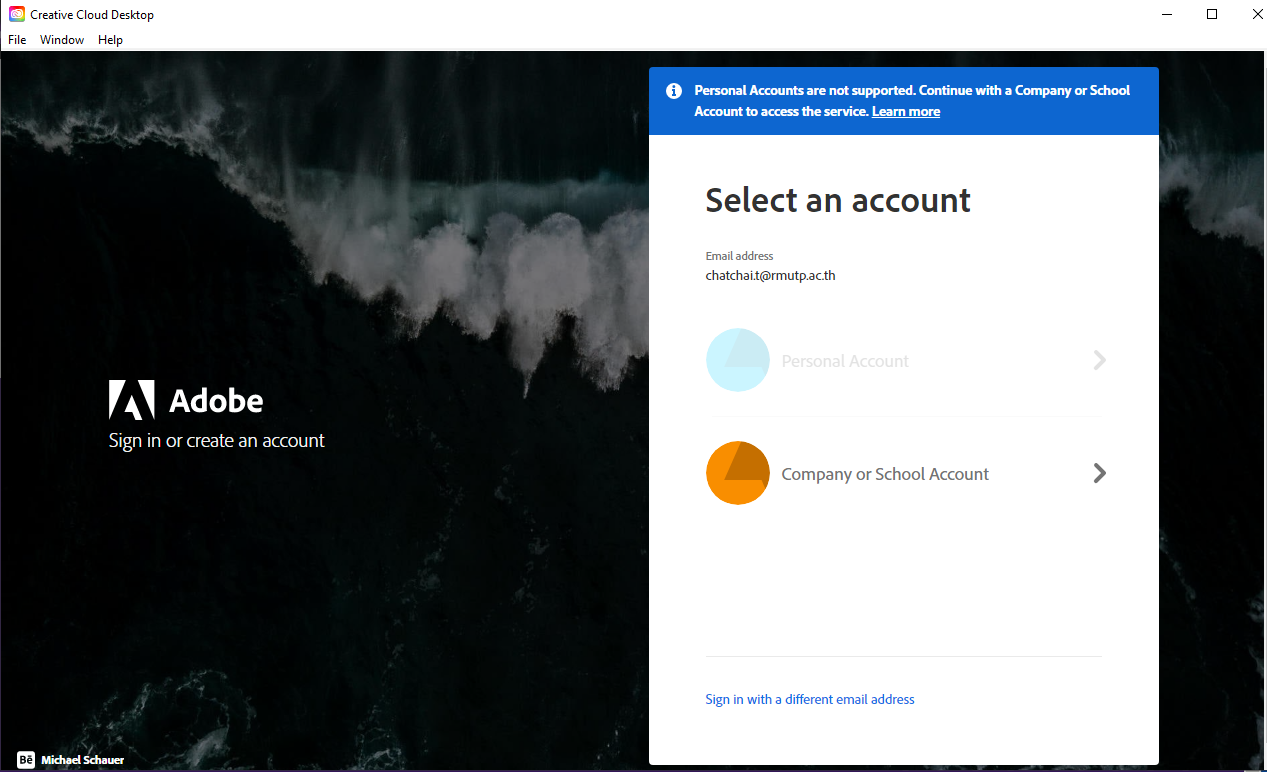Click the Sign in or create an account text
The width and height of the screenshot is (1267, 772).
coord(217,440)
